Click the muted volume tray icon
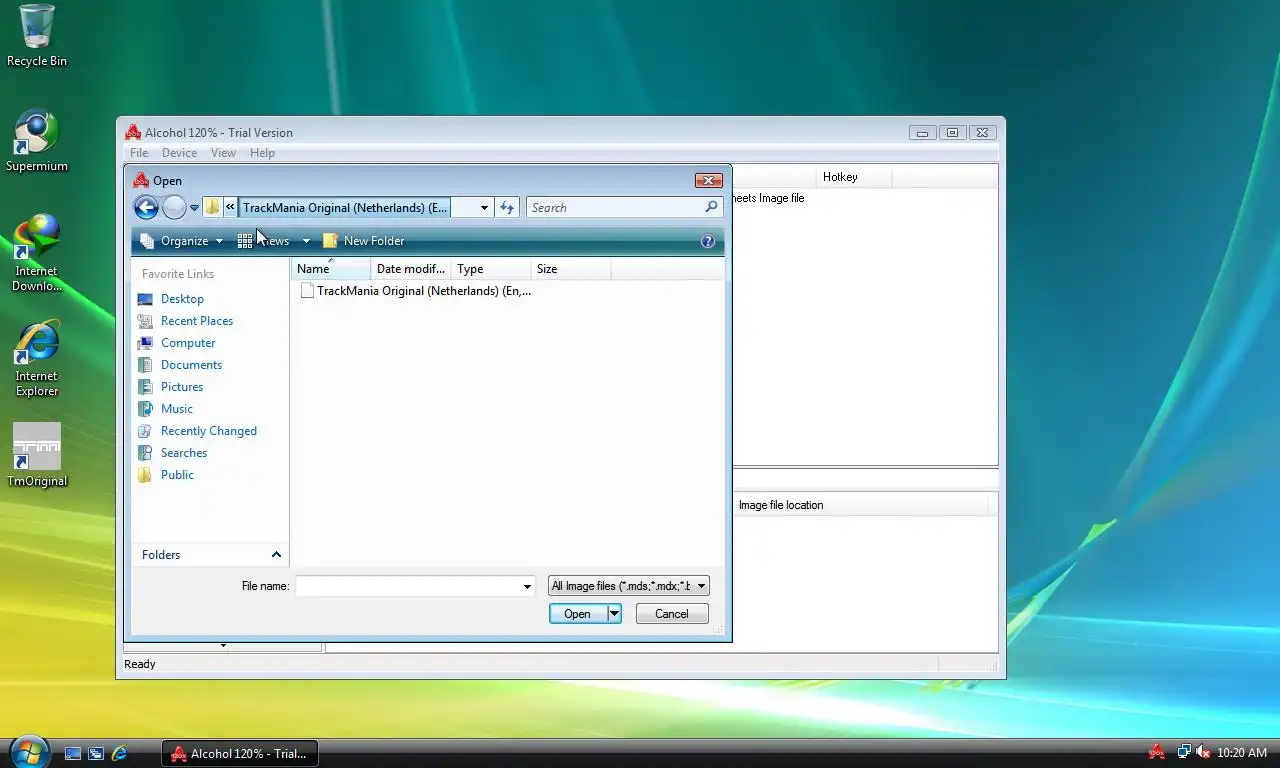1280x768 pixels. coord(1203,752)
